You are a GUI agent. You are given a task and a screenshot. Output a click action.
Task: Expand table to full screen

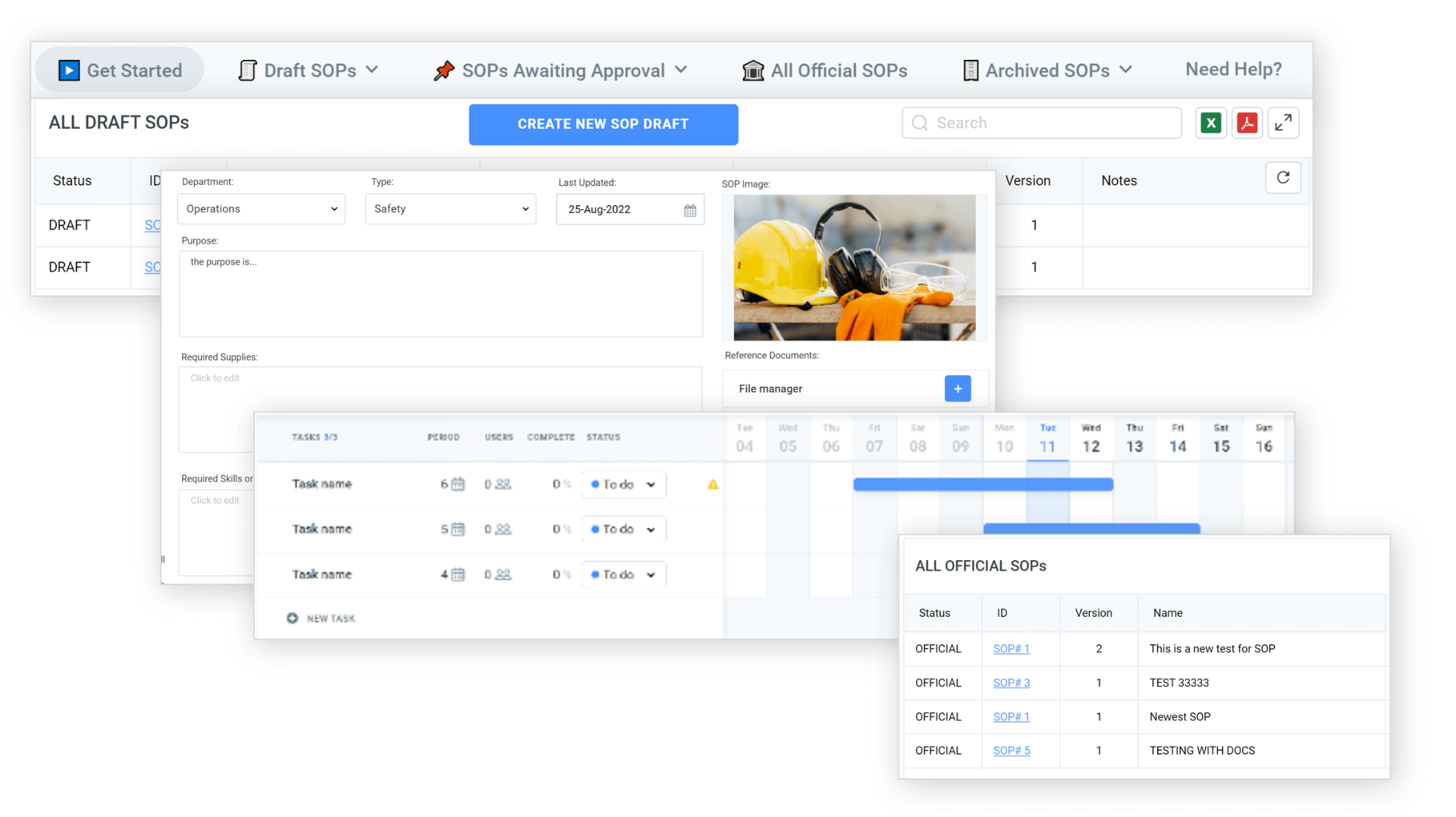coord(1283,123)
